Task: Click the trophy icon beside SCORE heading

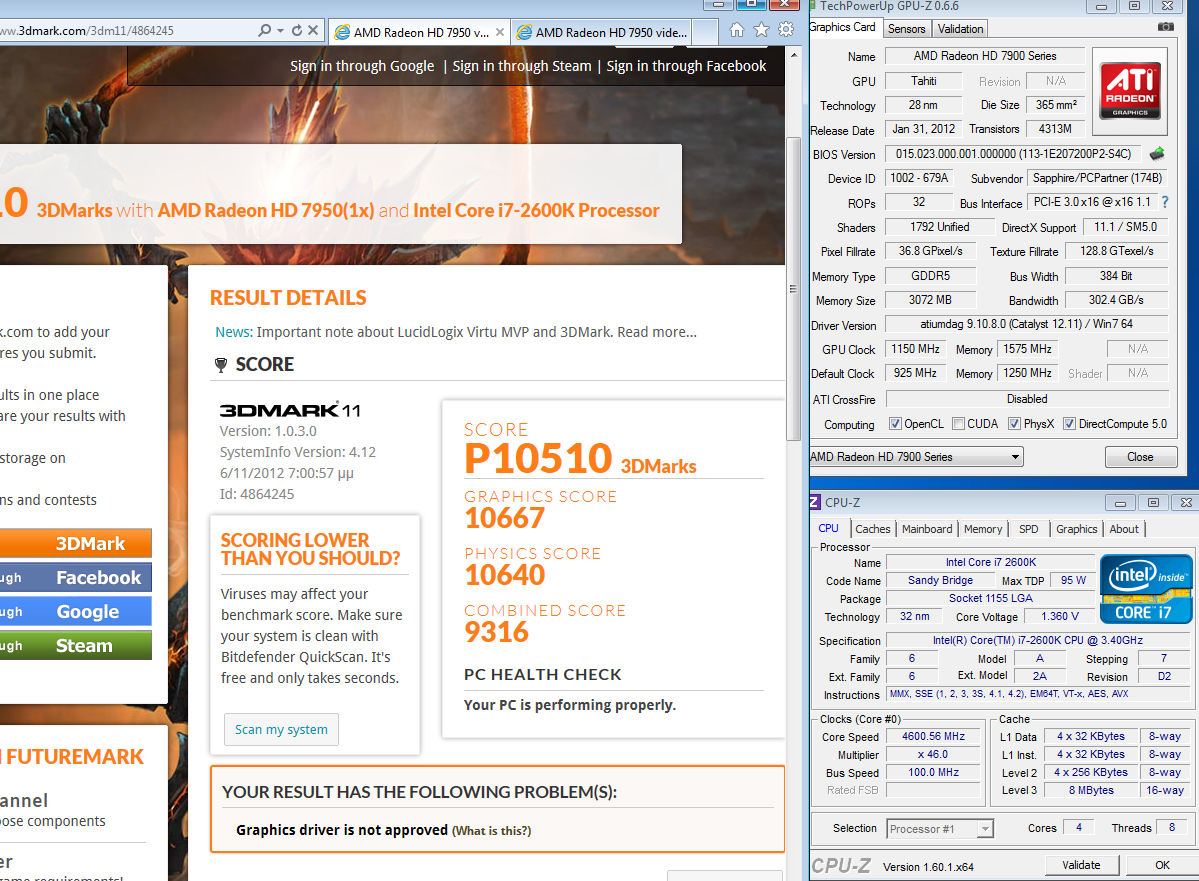Action: tap(221, 365)
